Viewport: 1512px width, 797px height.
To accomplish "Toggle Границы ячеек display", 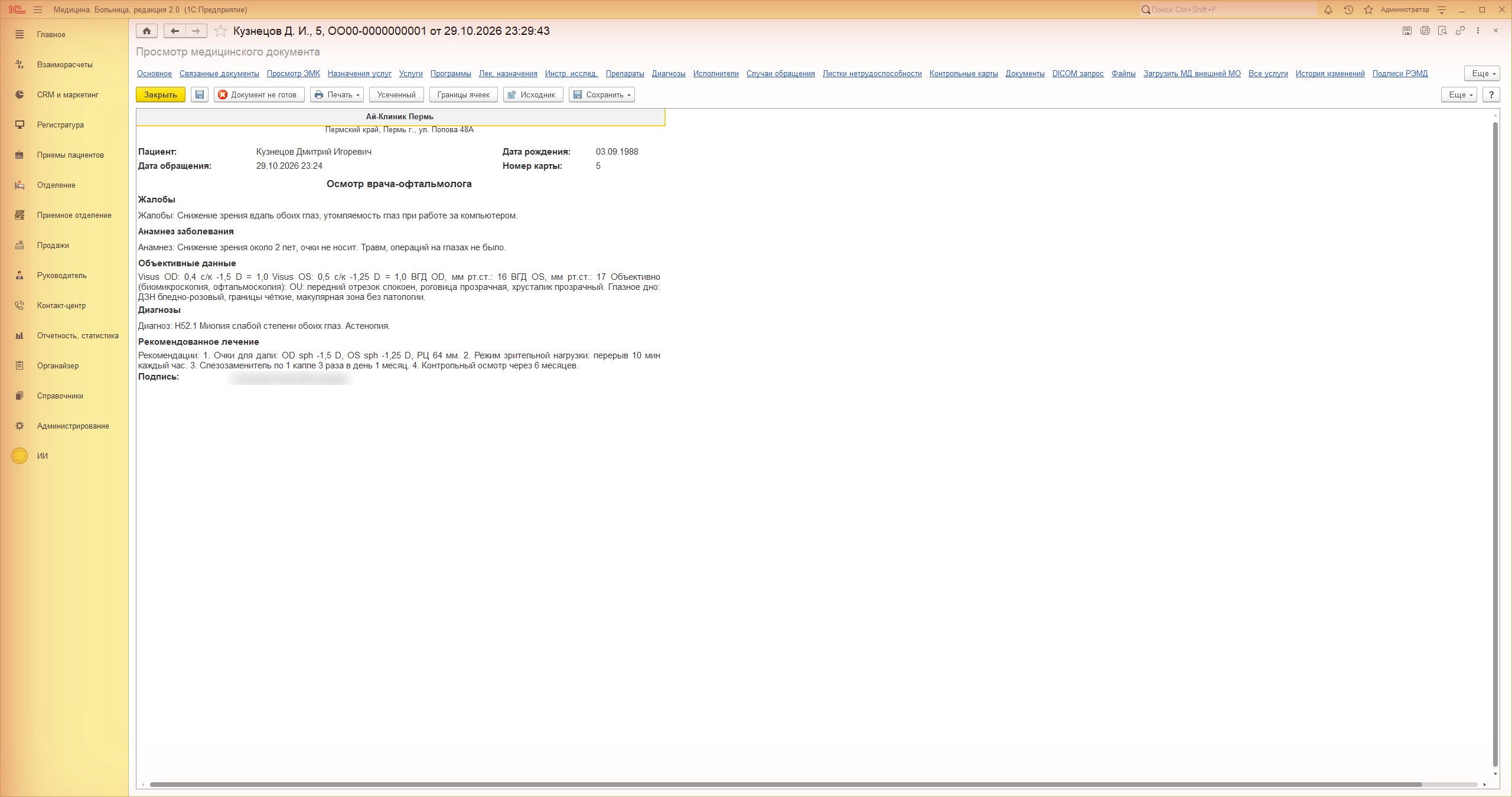I will click(x=464, y=94).
